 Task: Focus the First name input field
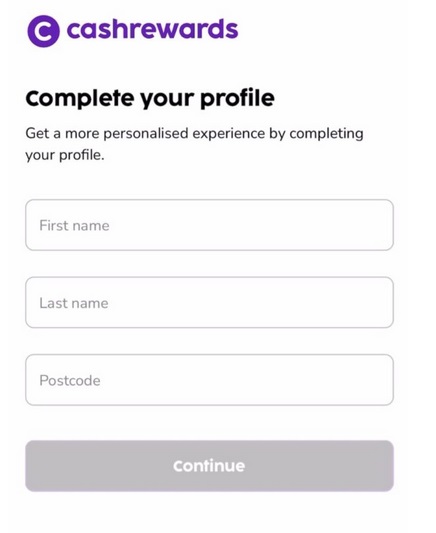209,225
